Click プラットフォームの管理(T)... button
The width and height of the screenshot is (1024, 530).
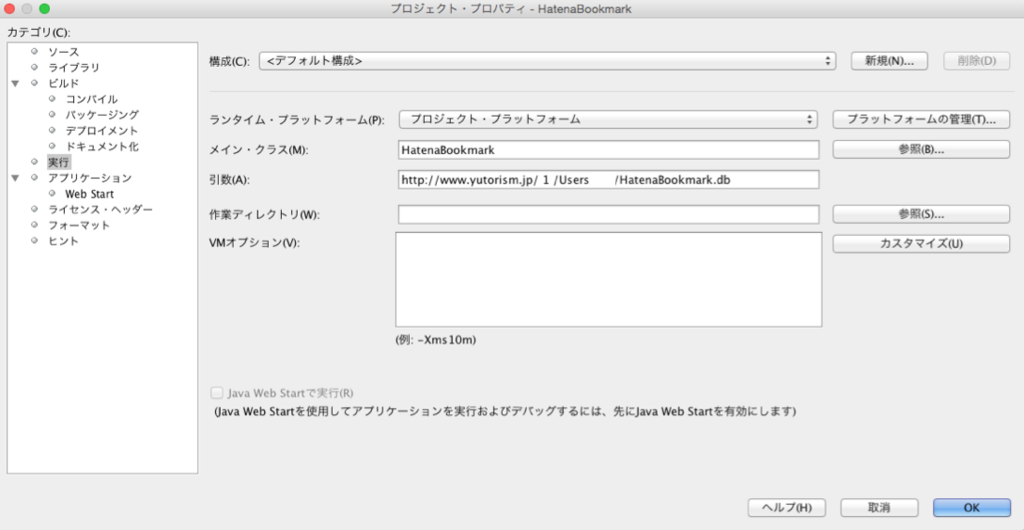[921, 119]
